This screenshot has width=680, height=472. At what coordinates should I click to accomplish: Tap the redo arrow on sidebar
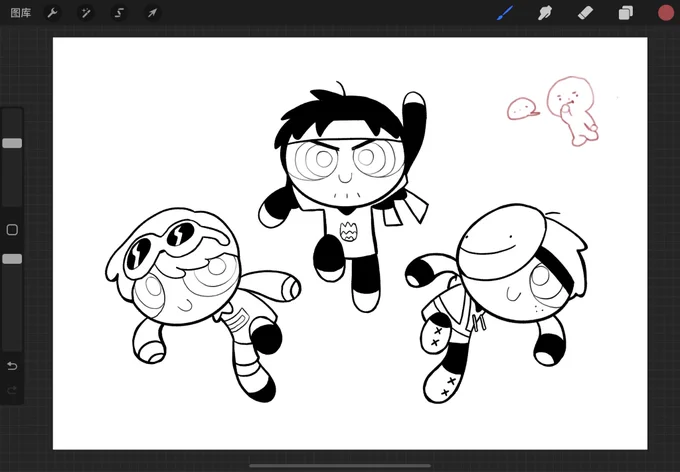(x=12, y=390)
